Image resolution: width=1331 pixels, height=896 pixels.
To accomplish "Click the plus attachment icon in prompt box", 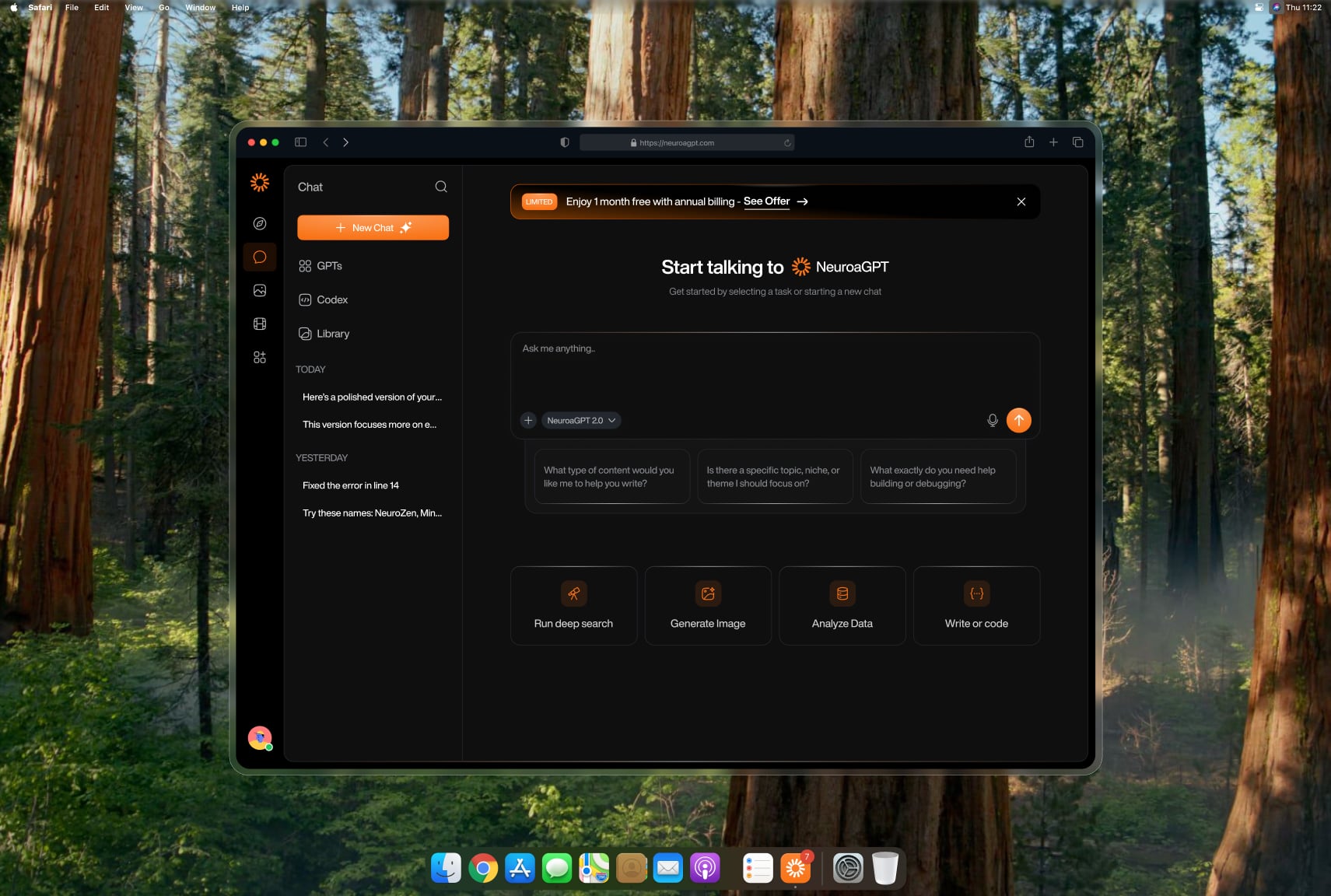I will click(x=528, y=420).
